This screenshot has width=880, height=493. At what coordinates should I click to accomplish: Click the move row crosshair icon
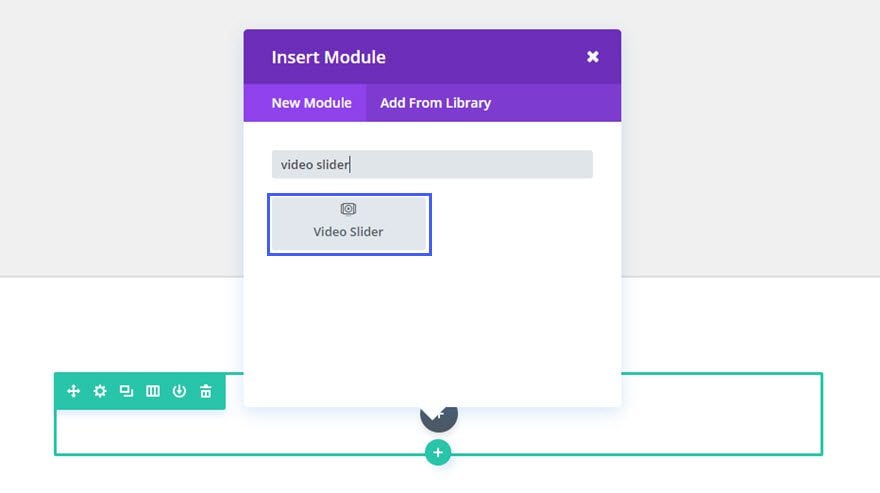pos(74,391)
